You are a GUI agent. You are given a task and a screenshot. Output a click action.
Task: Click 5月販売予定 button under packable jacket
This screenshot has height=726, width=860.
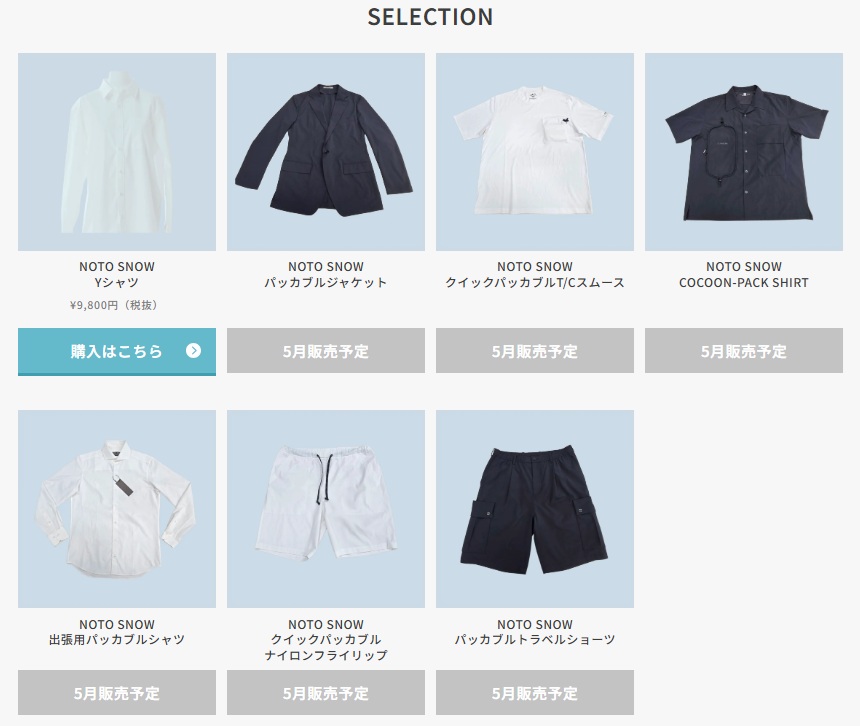click(x=326, y=351)
